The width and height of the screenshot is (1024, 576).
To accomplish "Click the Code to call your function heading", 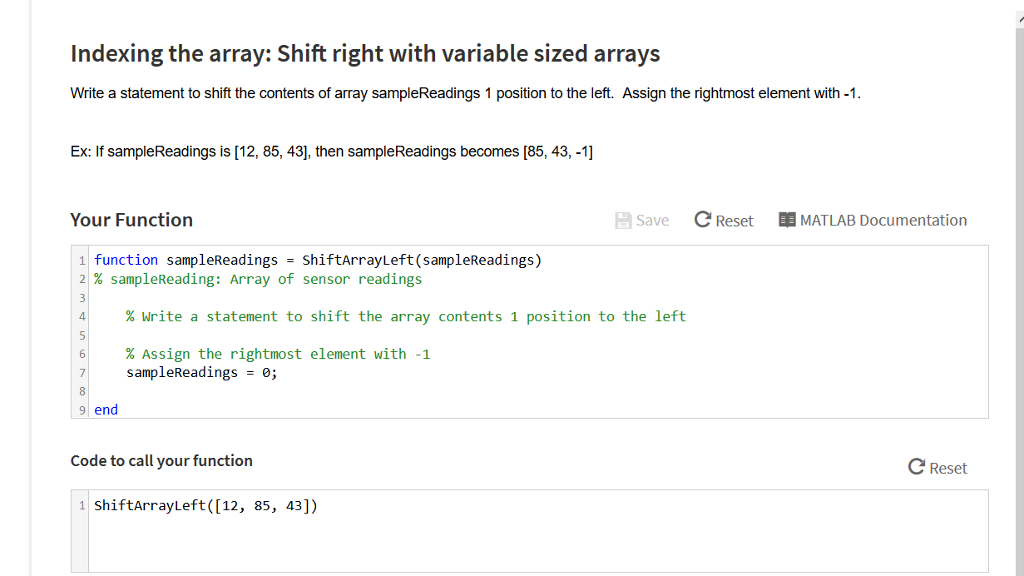I will point(161,461).
